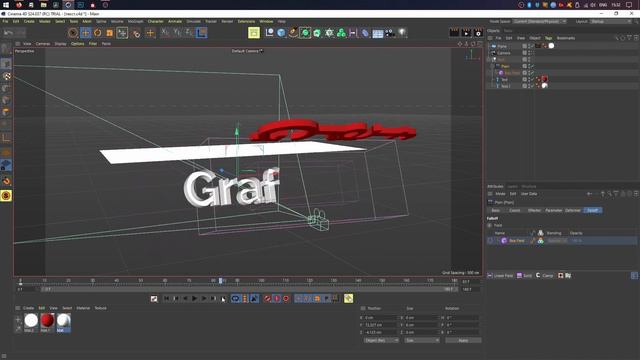Open the Render menu in menu bar
This screenshot has height=360, width=640.
pos(227,21)
